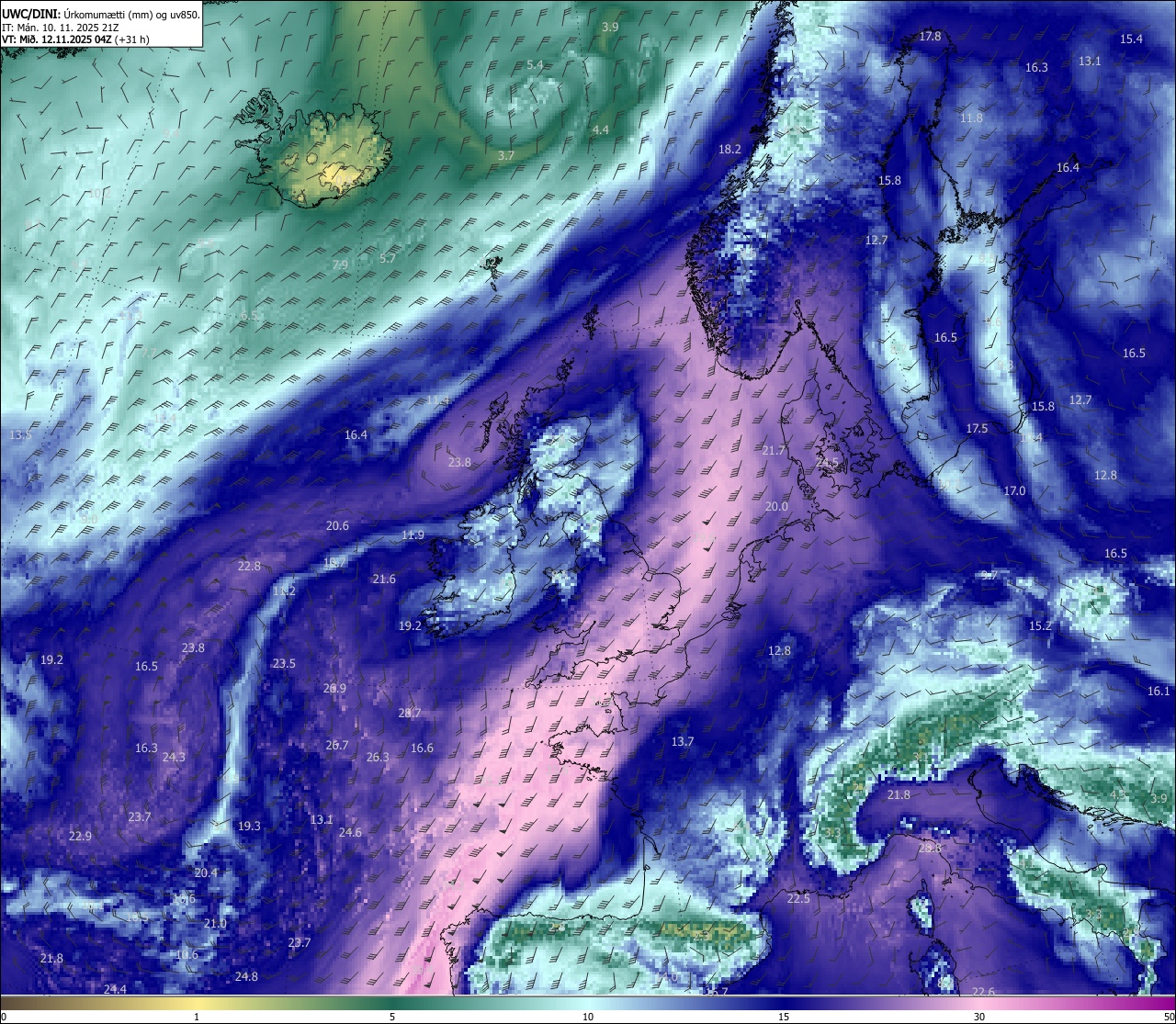Click the color scale tick labeled 30
This screenshot has width=1176, height=1024.
979,1017
